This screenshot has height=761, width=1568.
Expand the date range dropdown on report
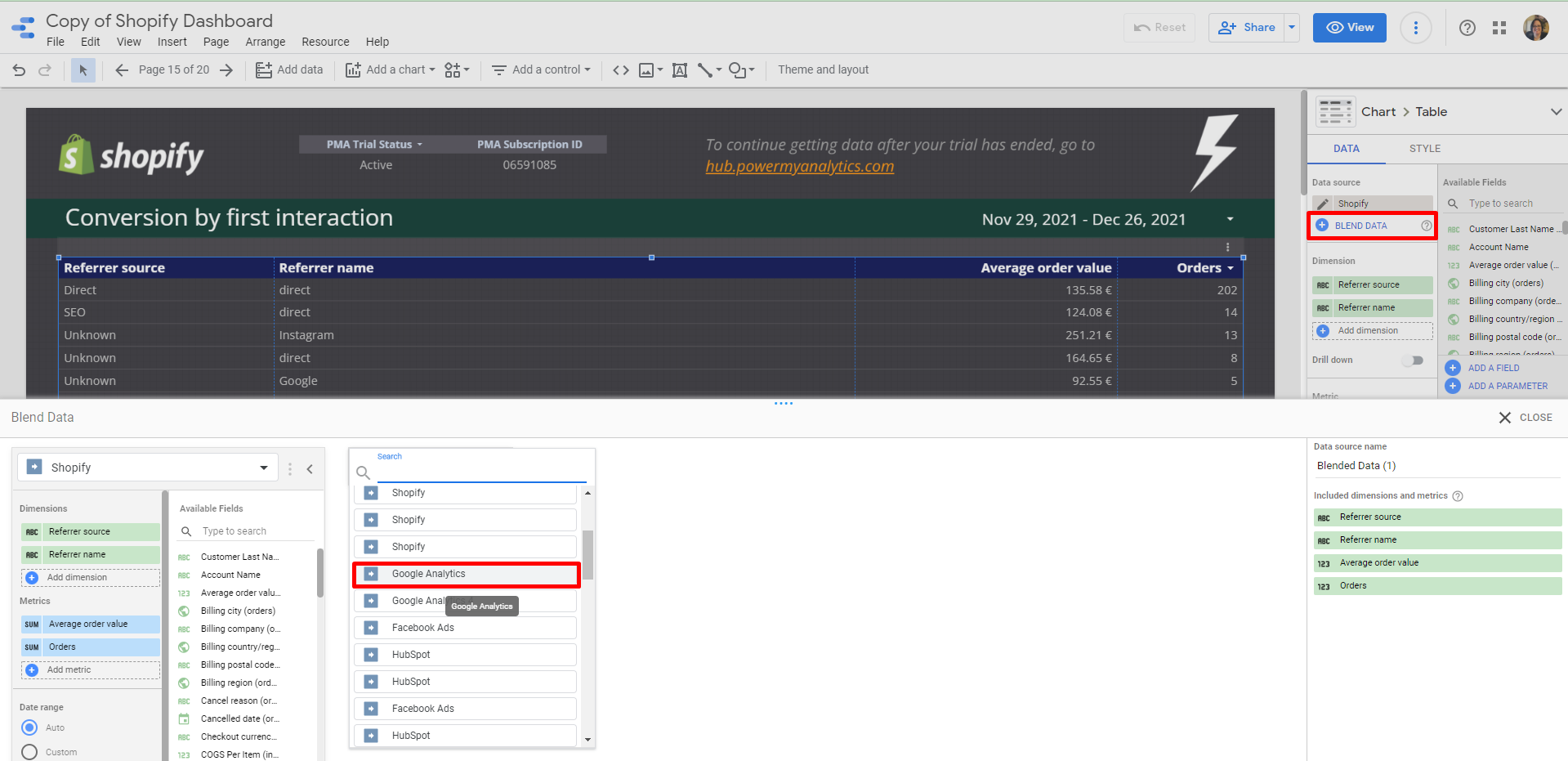point(1230,219)
